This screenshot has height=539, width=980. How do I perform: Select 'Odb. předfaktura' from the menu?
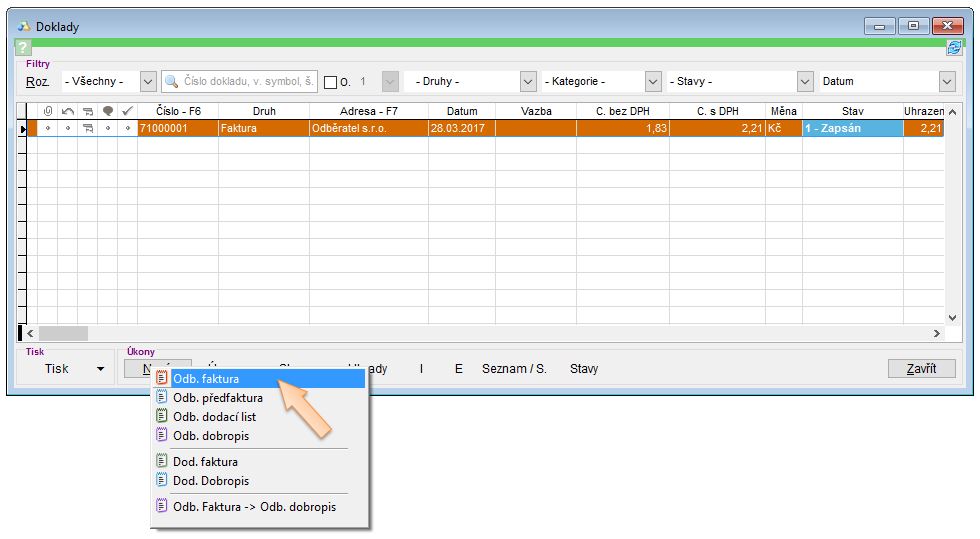[x=218, y=398]
